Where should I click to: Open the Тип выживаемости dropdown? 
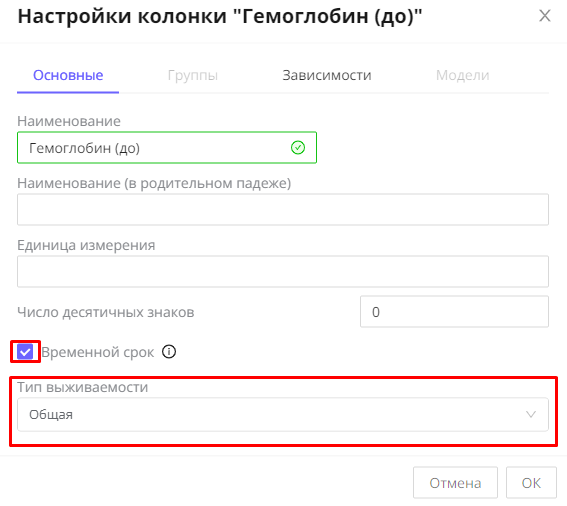point(283,414)
